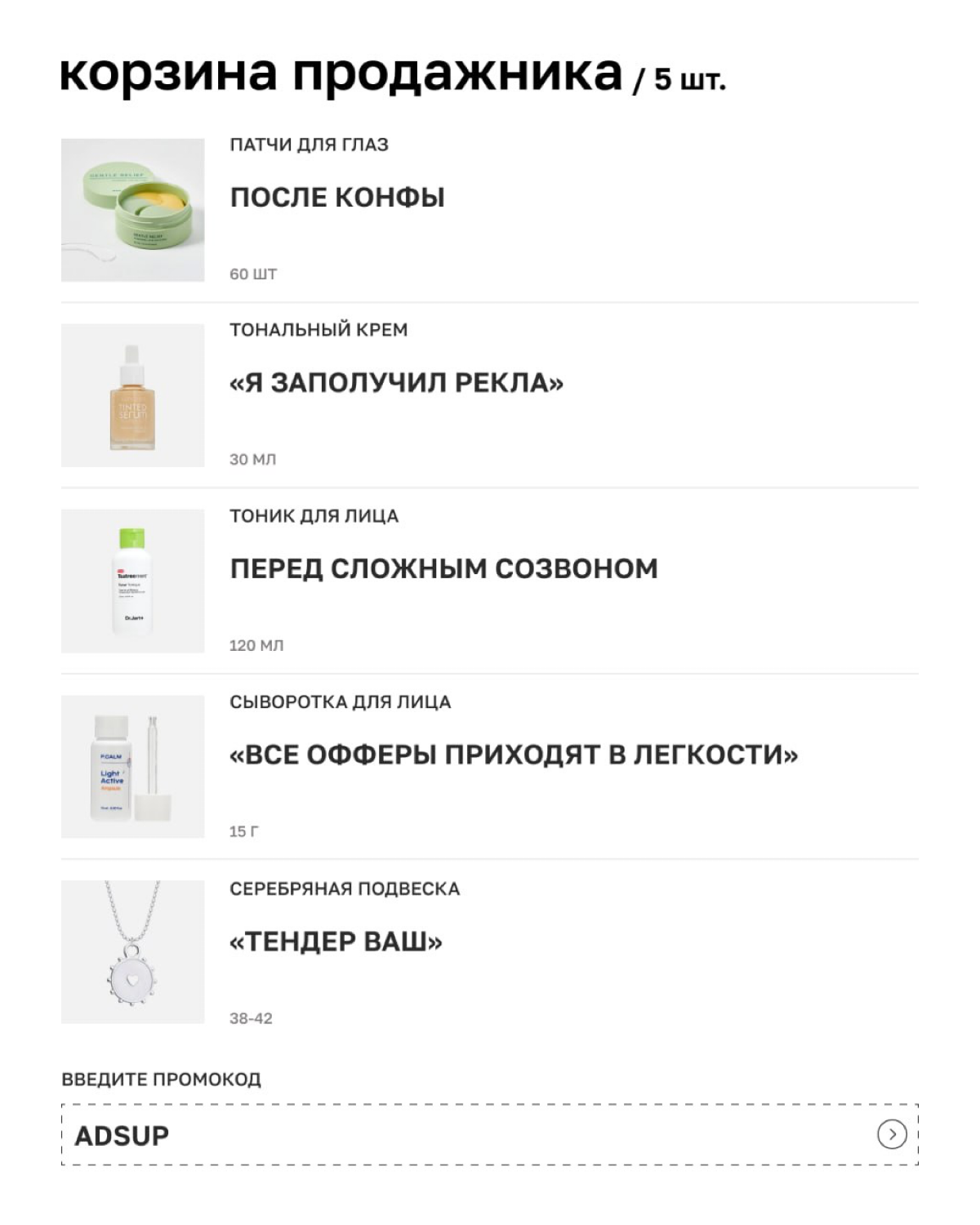Click the СЕРЕБРЯНАЯ ПОДВЕСКА category label

click(345, 888)
